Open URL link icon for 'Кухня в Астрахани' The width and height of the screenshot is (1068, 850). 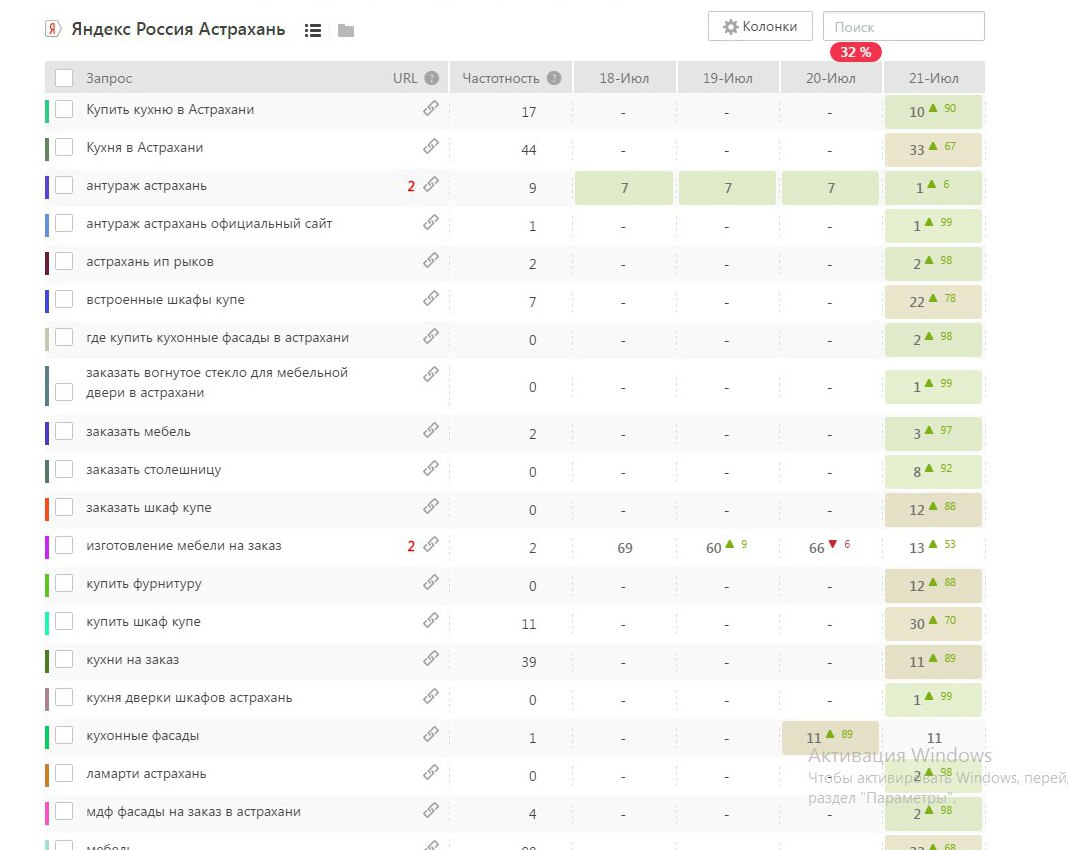431,147
